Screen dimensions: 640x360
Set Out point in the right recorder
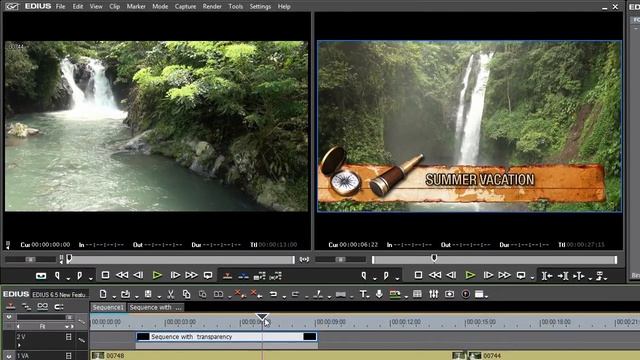tap(386, 276)
